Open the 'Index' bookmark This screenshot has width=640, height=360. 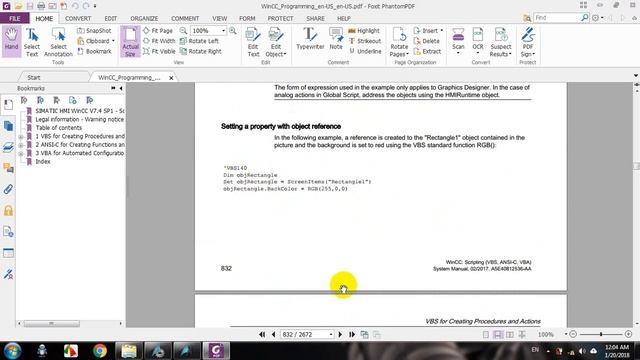[43, 162]
